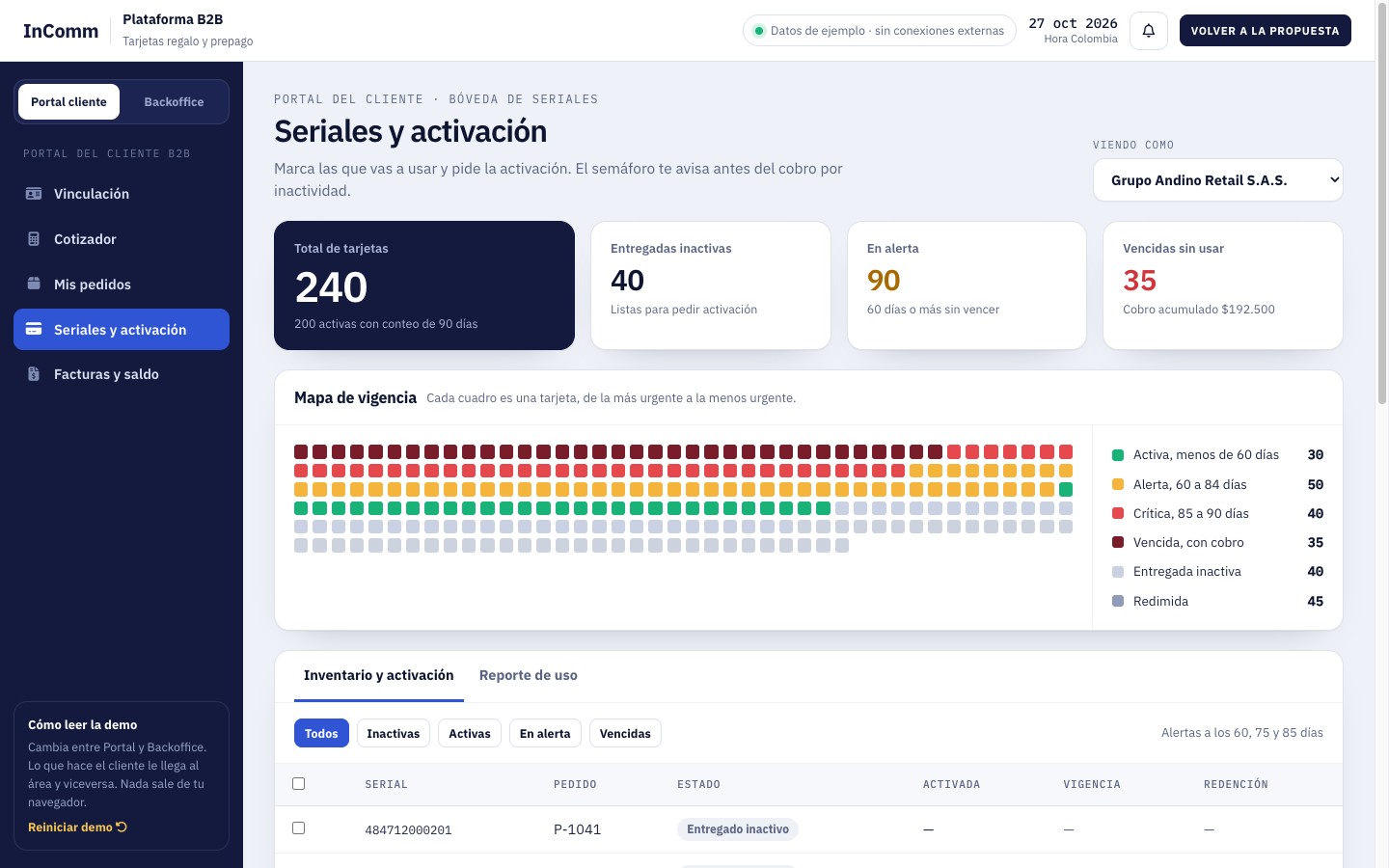Click the Reiniciar demo link

tap(77, 827)
